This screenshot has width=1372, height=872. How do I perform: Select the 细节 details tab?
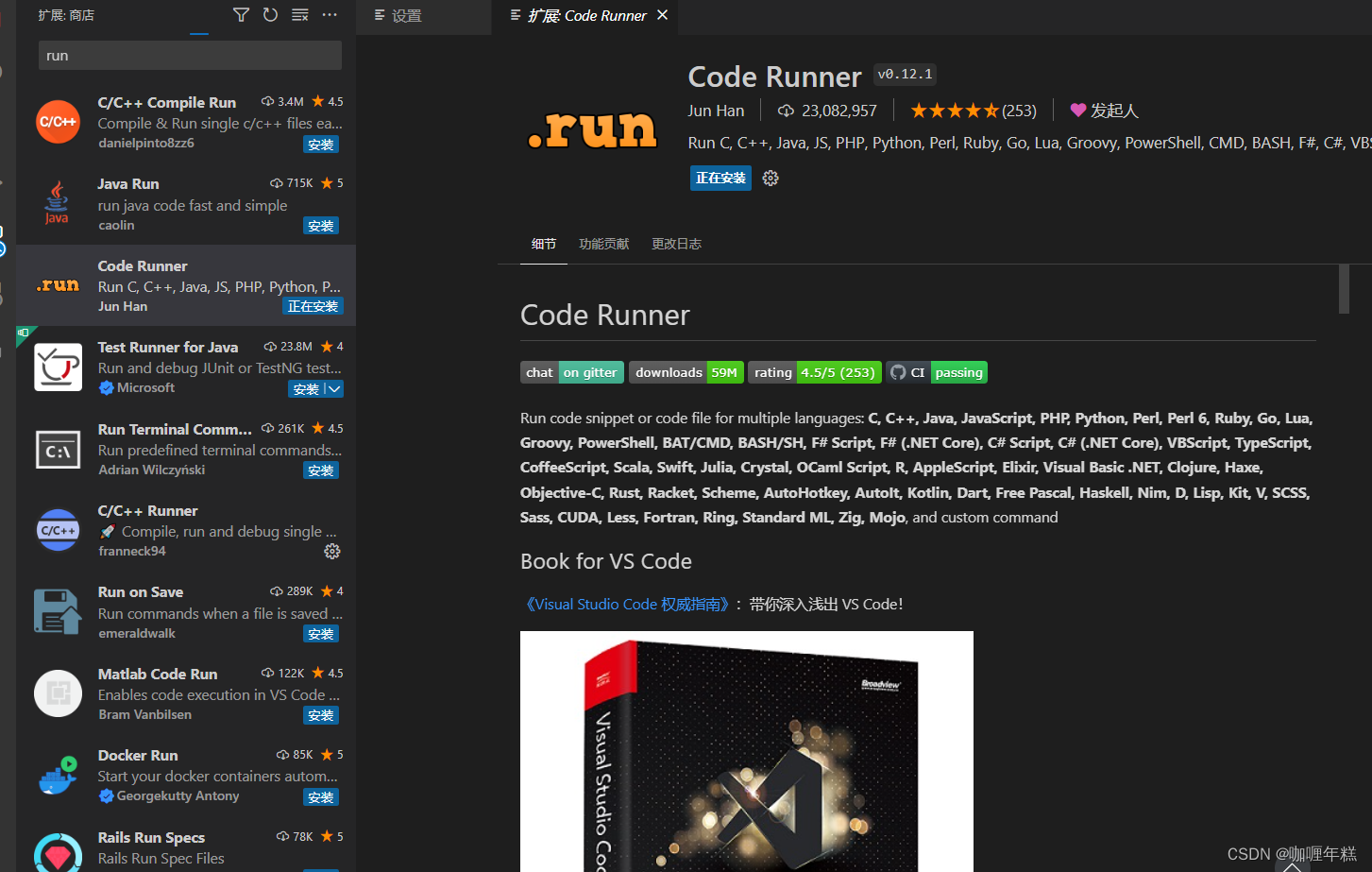tap(543, 244)
